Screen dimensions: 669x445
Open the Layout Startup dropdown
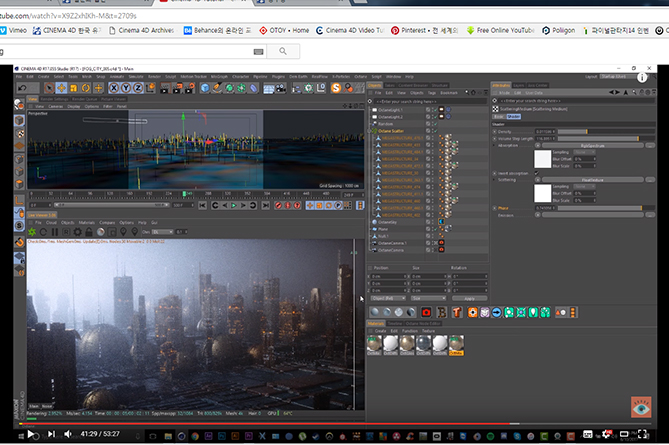(x=618, y=76)
